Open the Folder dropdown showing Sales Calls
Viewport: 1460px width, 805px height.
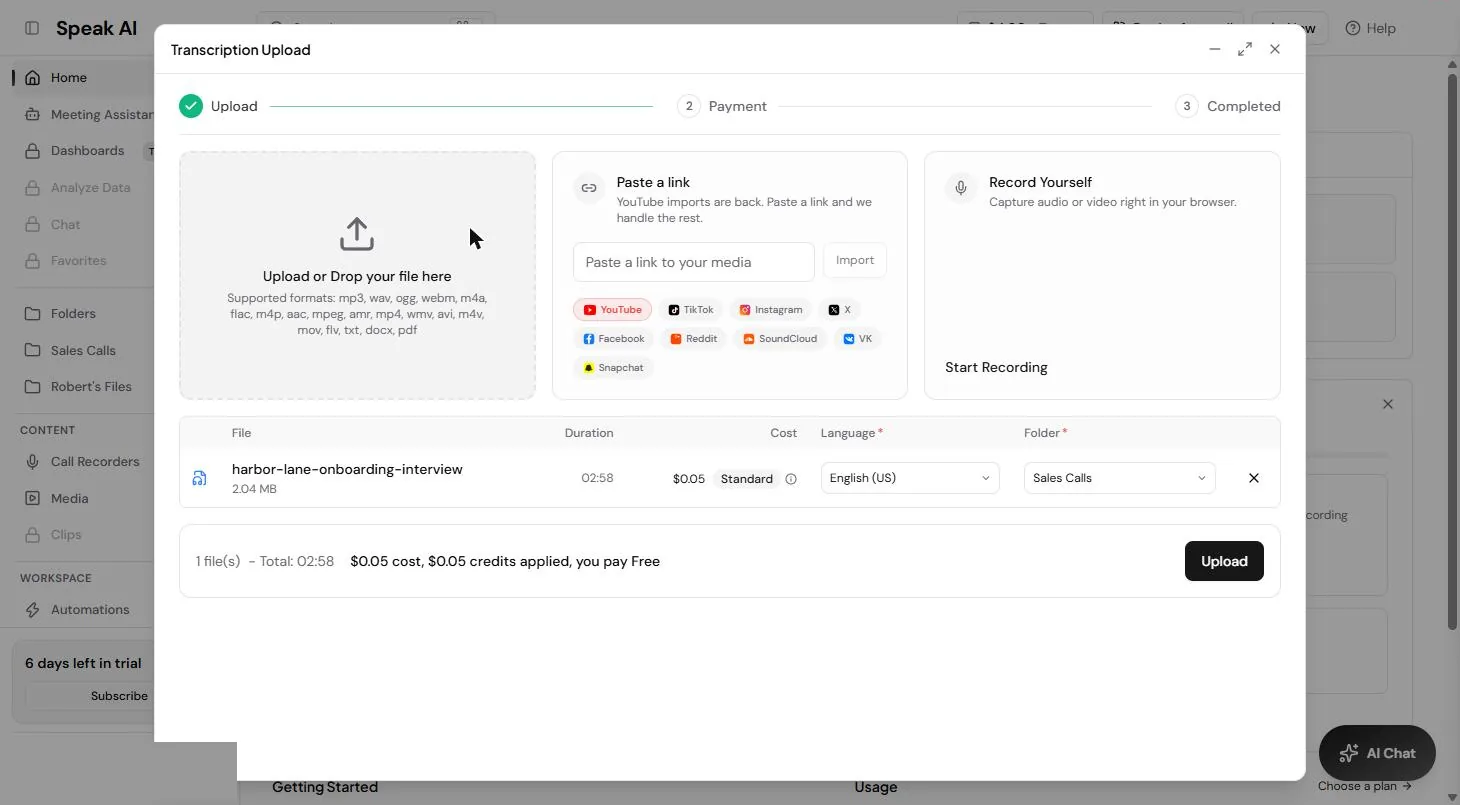click(x=1120, y=478)
